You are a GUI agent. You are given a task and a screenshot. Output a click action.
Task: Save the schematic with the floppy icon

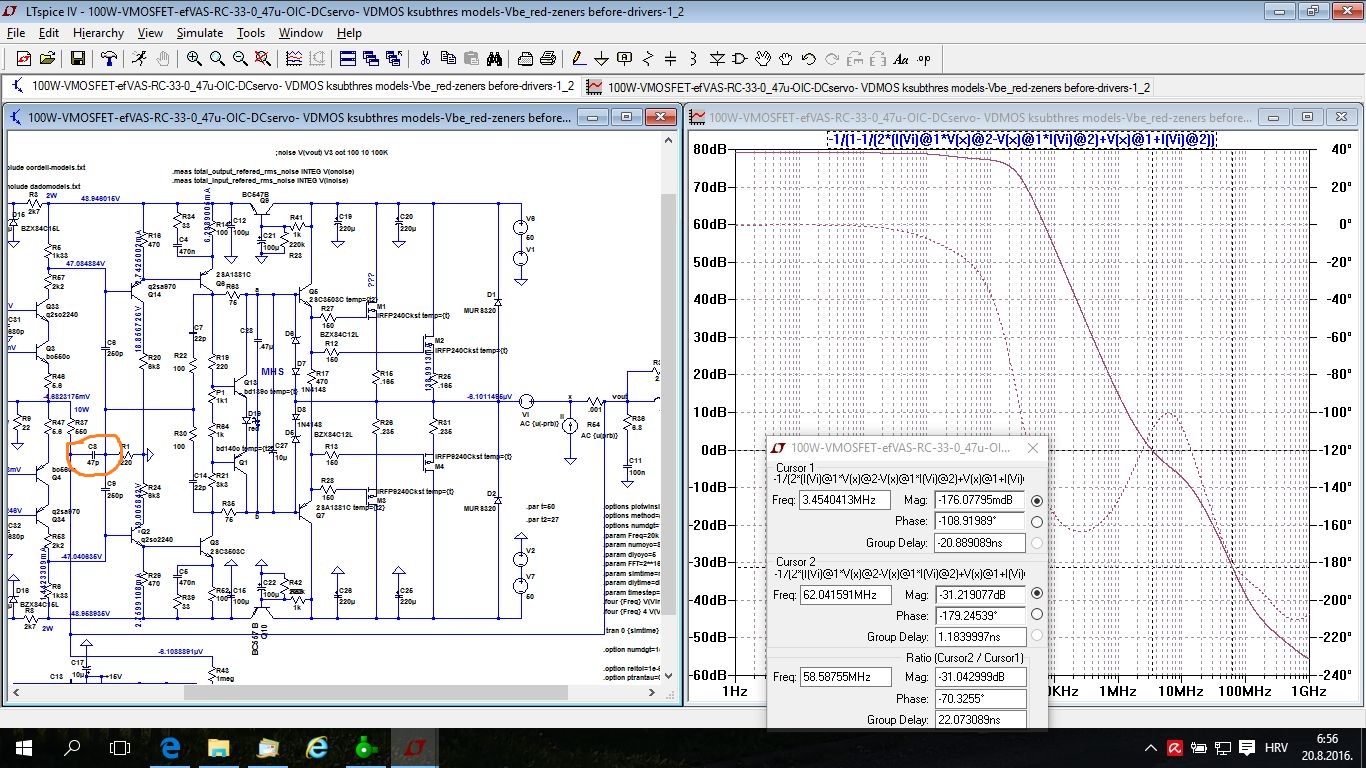click(80, 59)
